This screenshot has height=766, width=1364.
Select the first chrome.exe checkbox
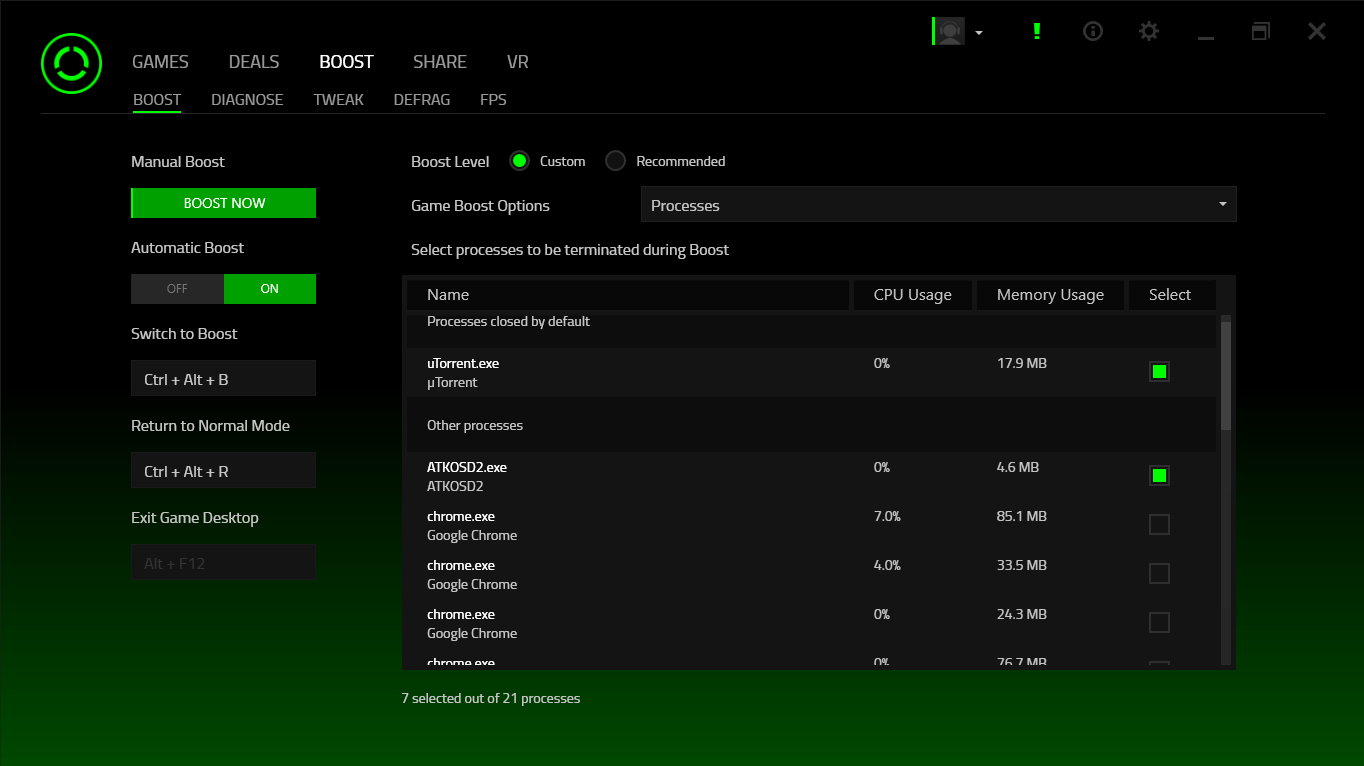pyautogui.click(x=1159, y=524)
